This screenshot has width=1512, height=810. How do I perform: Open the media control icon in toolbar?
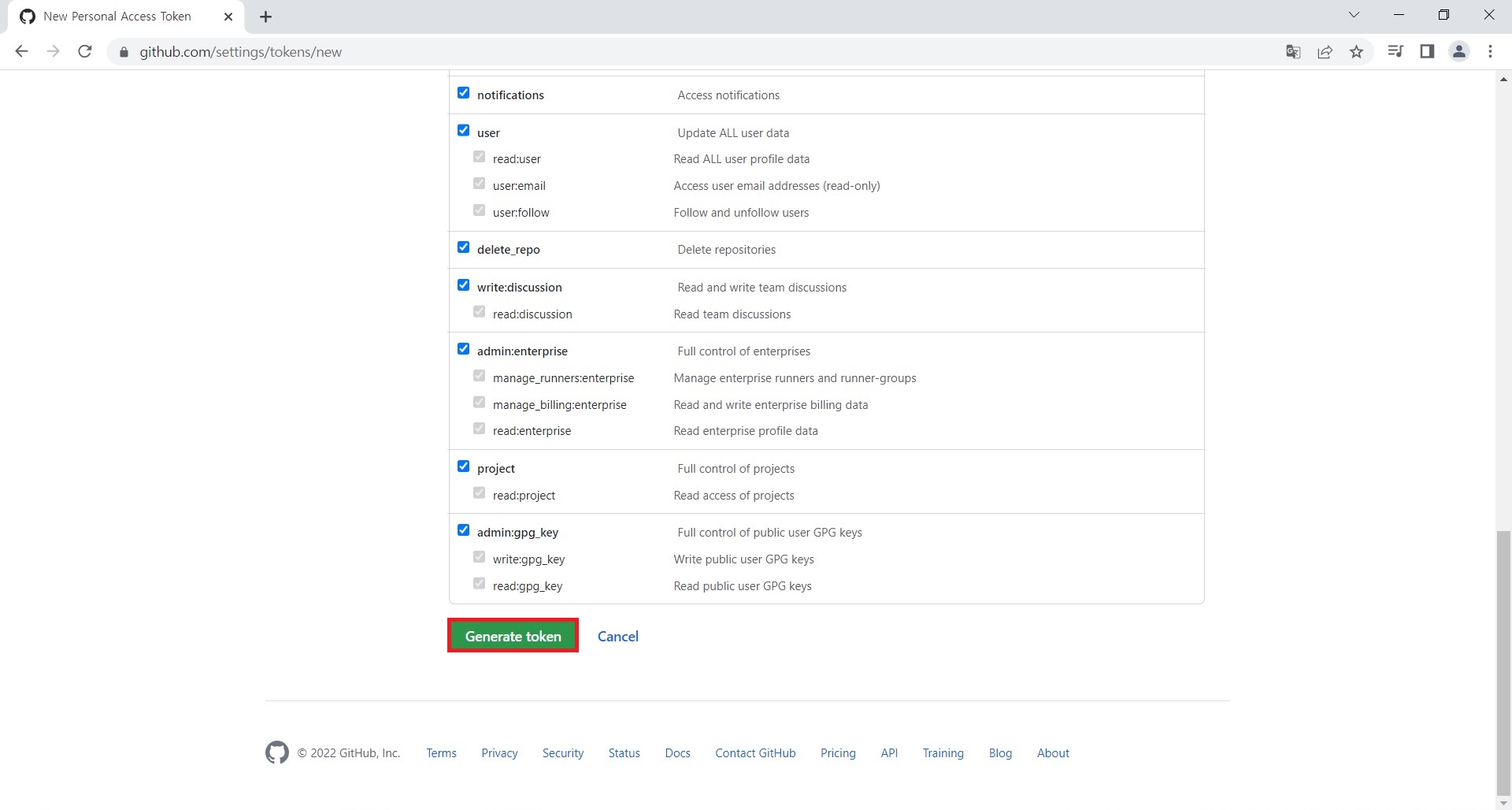(x=1395, y=52)
